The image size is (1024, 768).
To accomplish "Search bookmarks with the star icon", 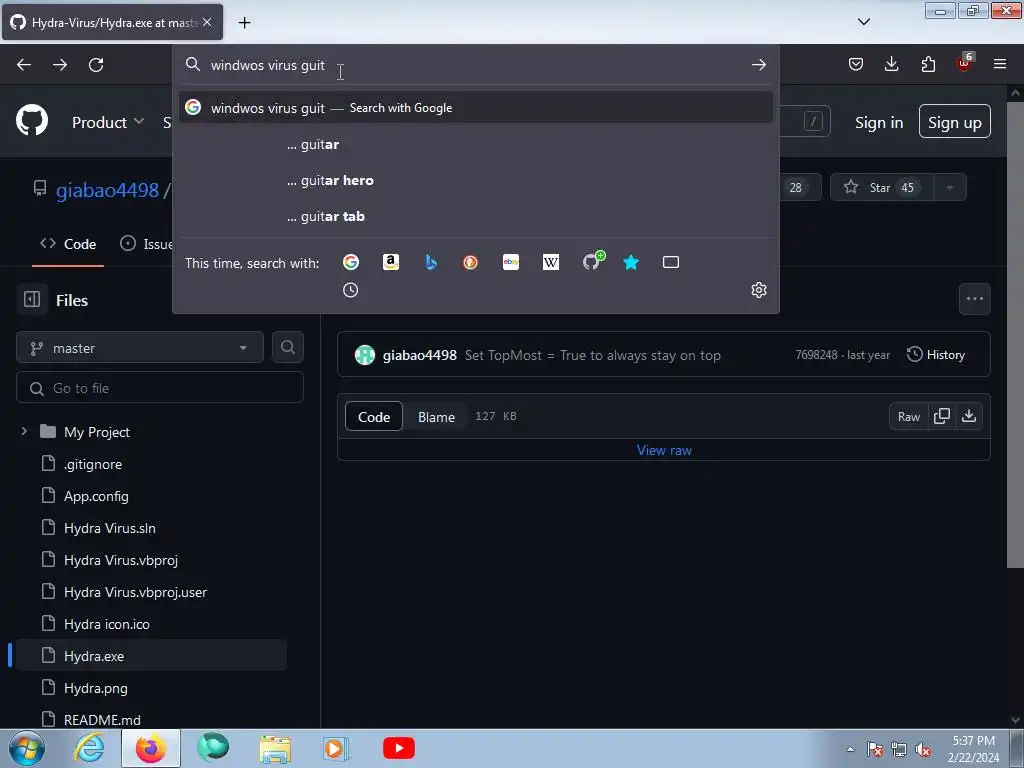I will [631, 262].
